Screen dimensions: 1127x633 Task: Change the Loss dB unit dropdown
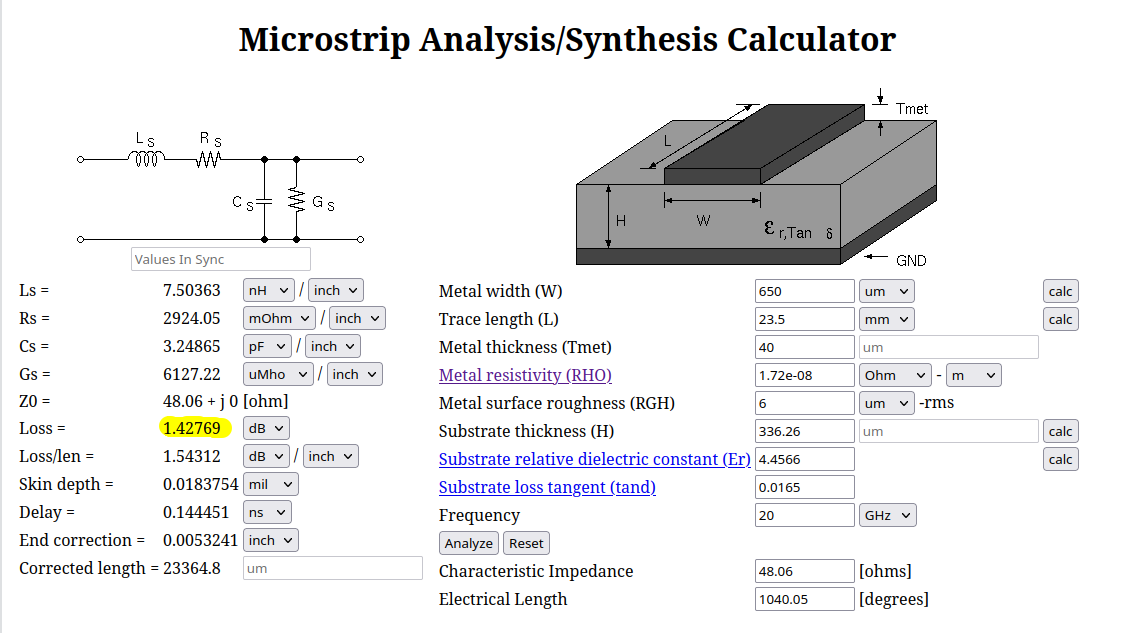tap(266, 428)
